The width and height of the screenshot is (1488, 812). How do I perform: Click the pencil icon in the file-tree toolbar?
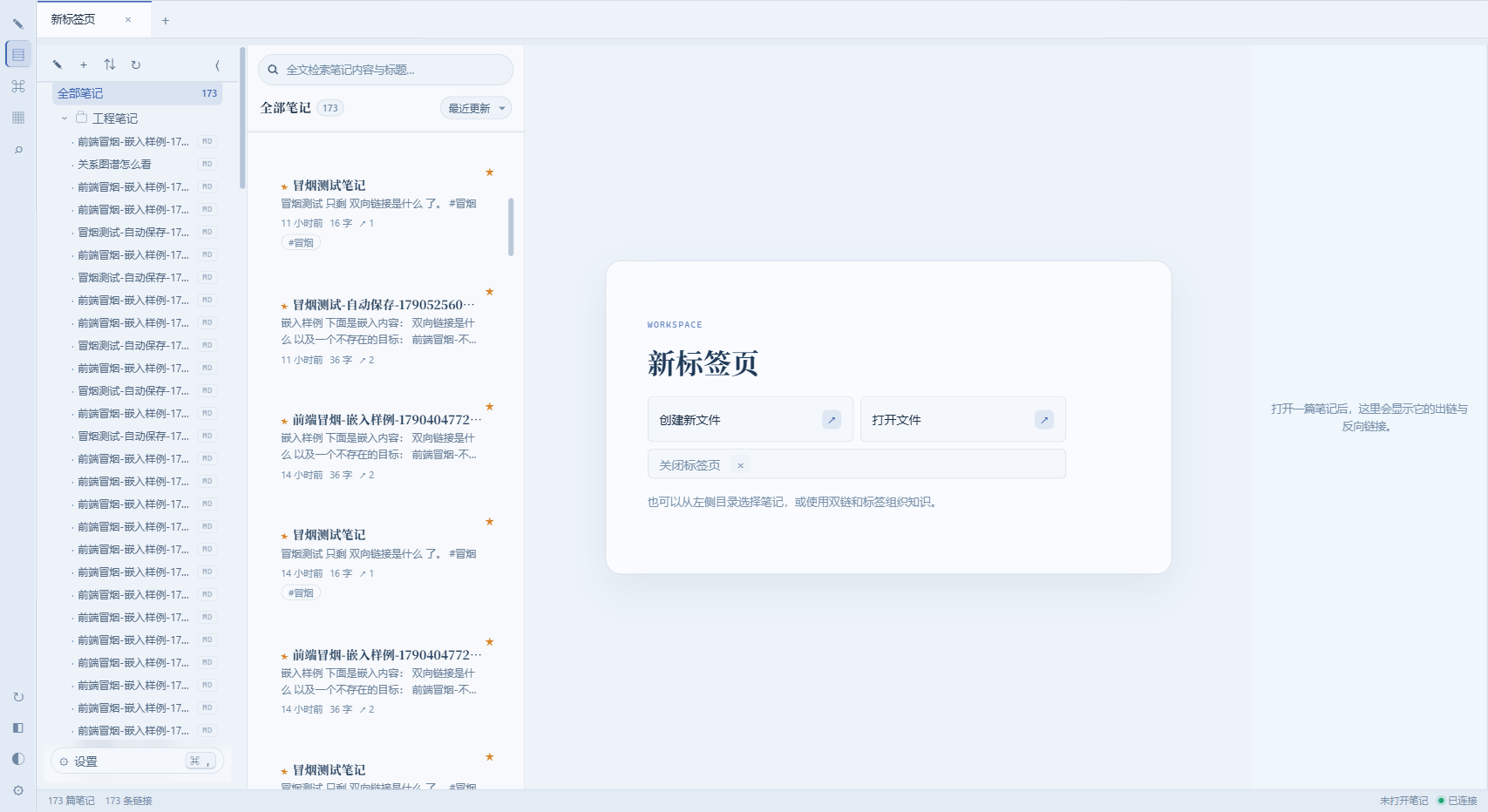pos(58,64)
